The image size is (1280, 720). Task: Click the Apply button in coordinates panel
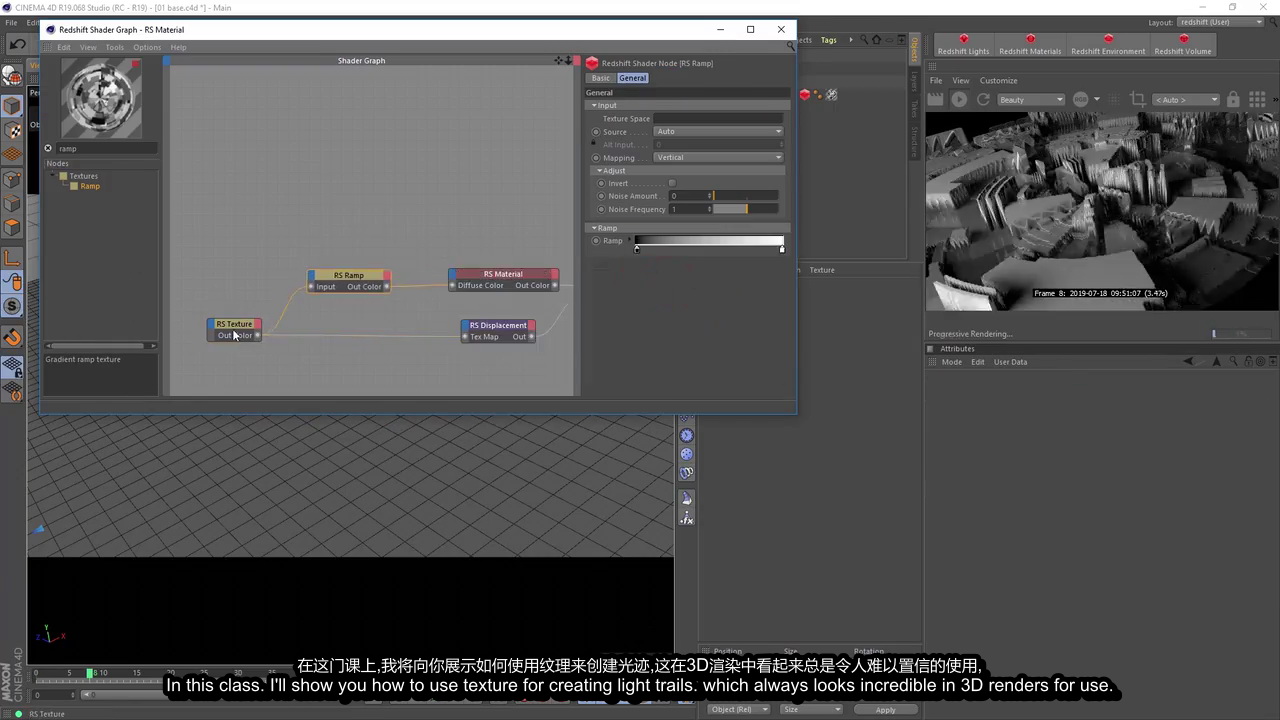885,710
